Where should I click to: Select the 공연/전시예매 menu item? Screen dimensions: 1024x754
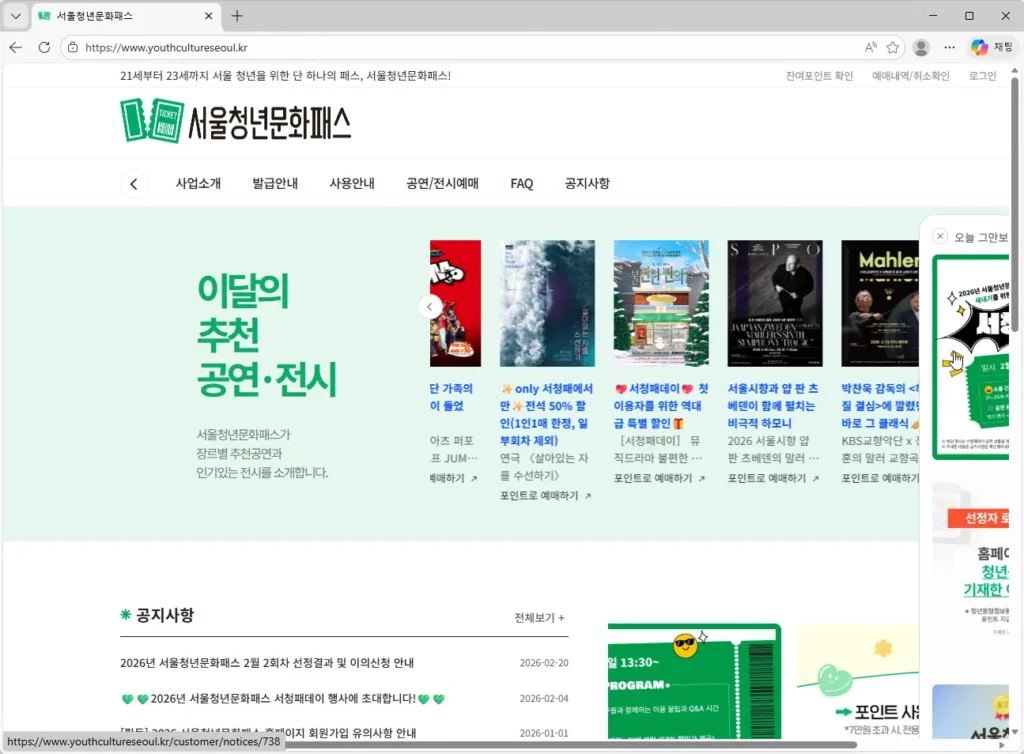[x=441, y=184]
